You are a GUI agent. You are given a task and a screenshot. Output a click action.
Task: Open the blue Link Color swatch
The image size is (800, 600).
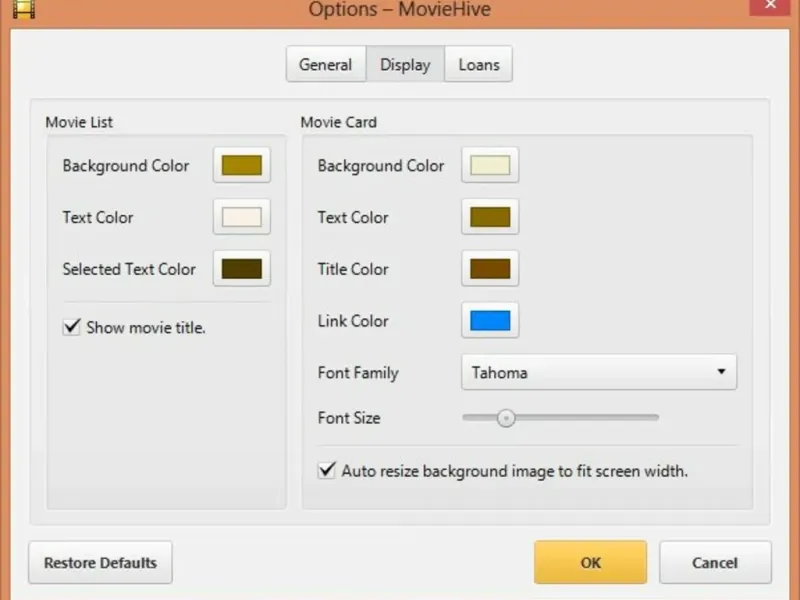[x=490, y=321]
